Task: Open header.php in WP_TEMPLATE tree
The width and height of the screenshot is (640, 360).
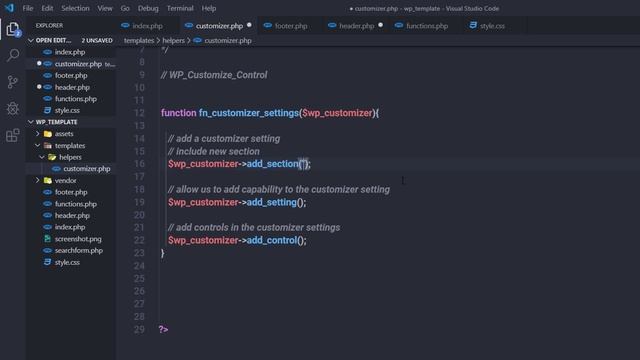Action: [x=71, y=216]
